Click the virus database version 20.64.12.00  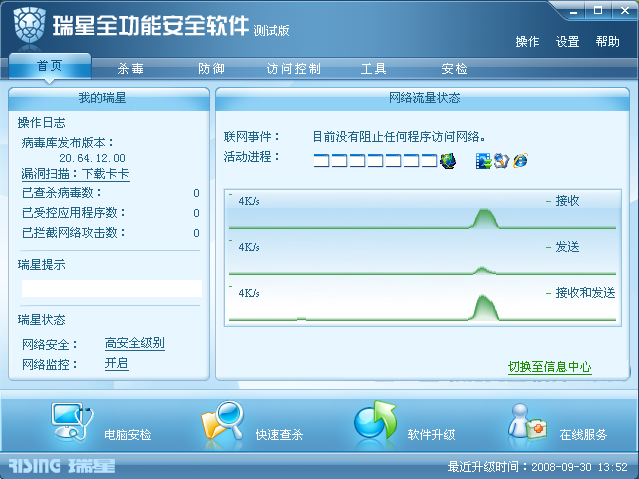click(93, 158)
